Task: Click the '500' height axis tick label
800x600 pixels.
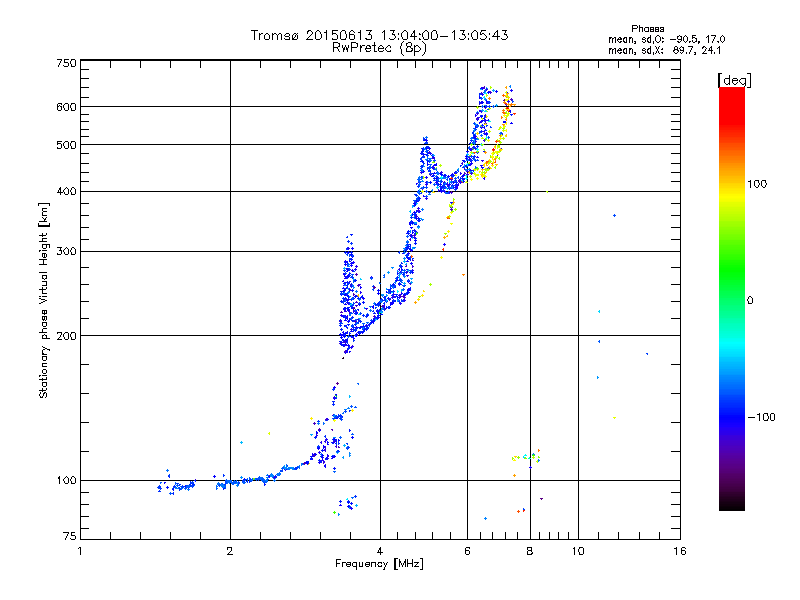Action: tap(66, 145)
